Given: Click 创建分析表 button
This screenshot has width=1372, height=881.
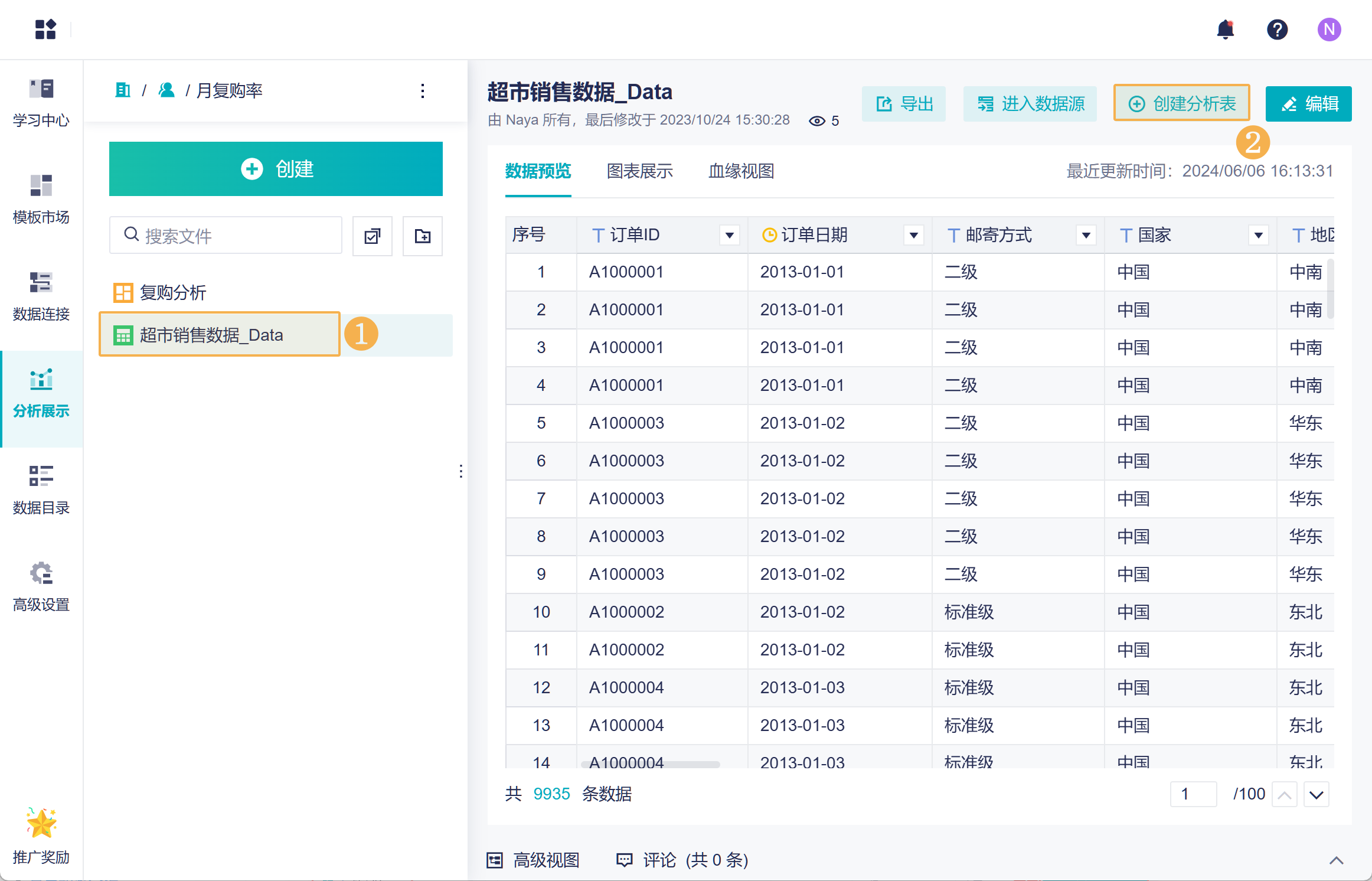Looking at the screenshot, I should 1182,104.
